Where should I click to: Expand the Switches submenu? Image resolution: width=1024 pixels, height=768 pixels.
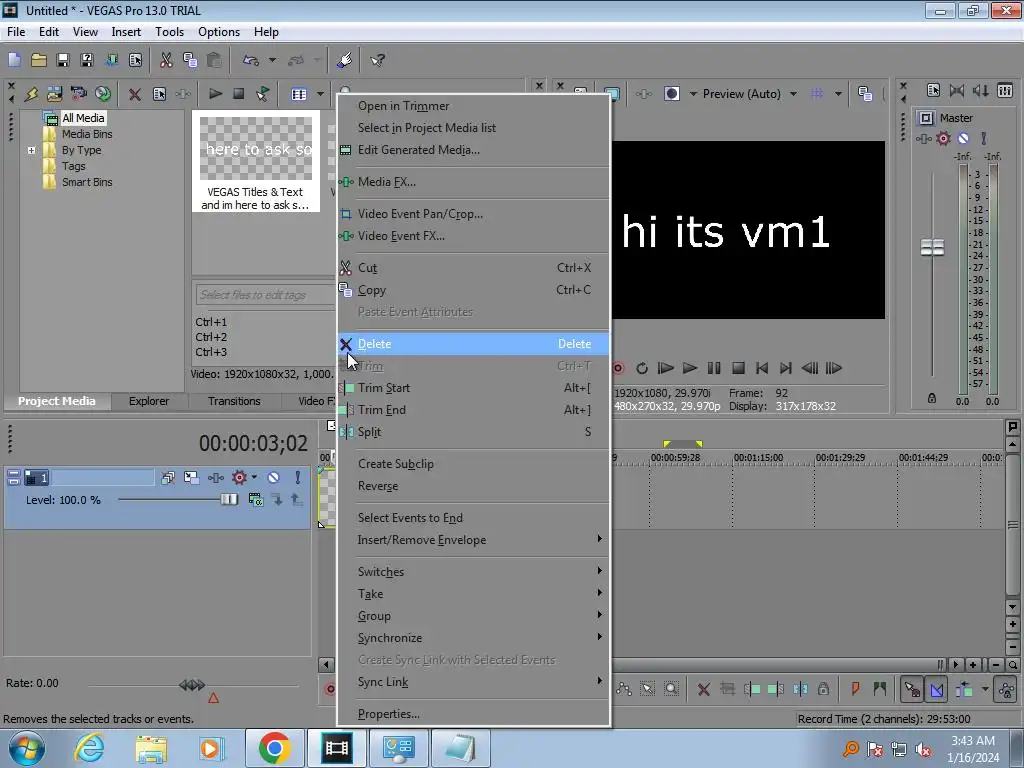point(473,572)
